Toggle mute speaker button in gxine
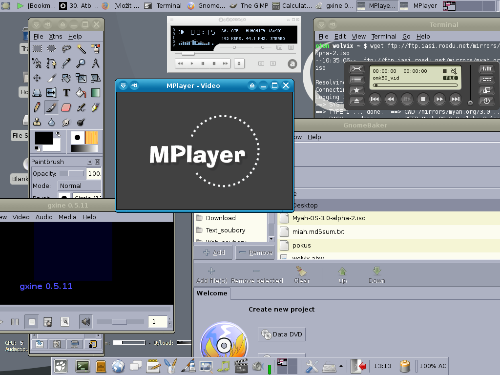 86,322
